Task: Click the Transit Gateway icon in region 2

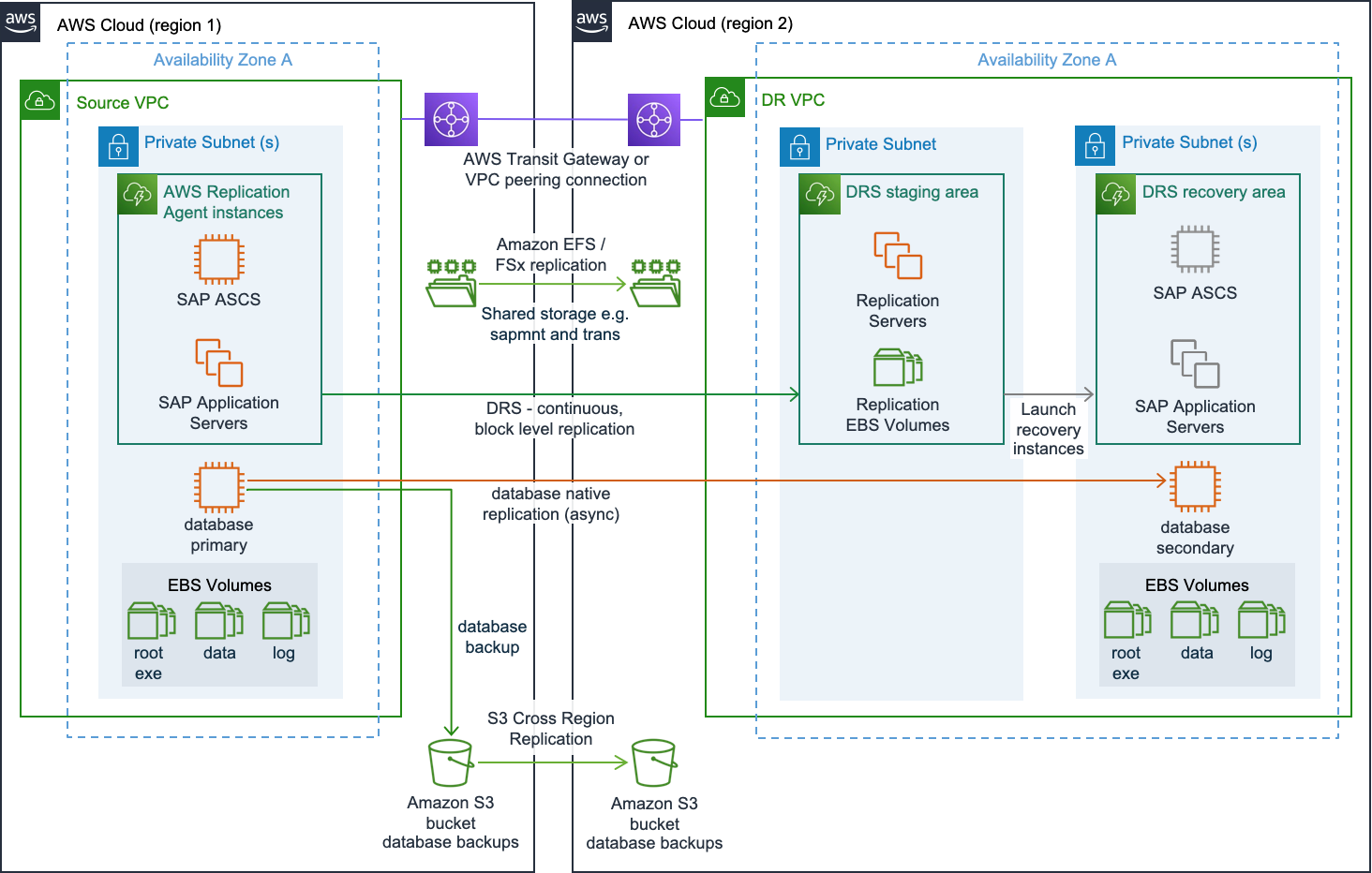Action: coord(654,120)
